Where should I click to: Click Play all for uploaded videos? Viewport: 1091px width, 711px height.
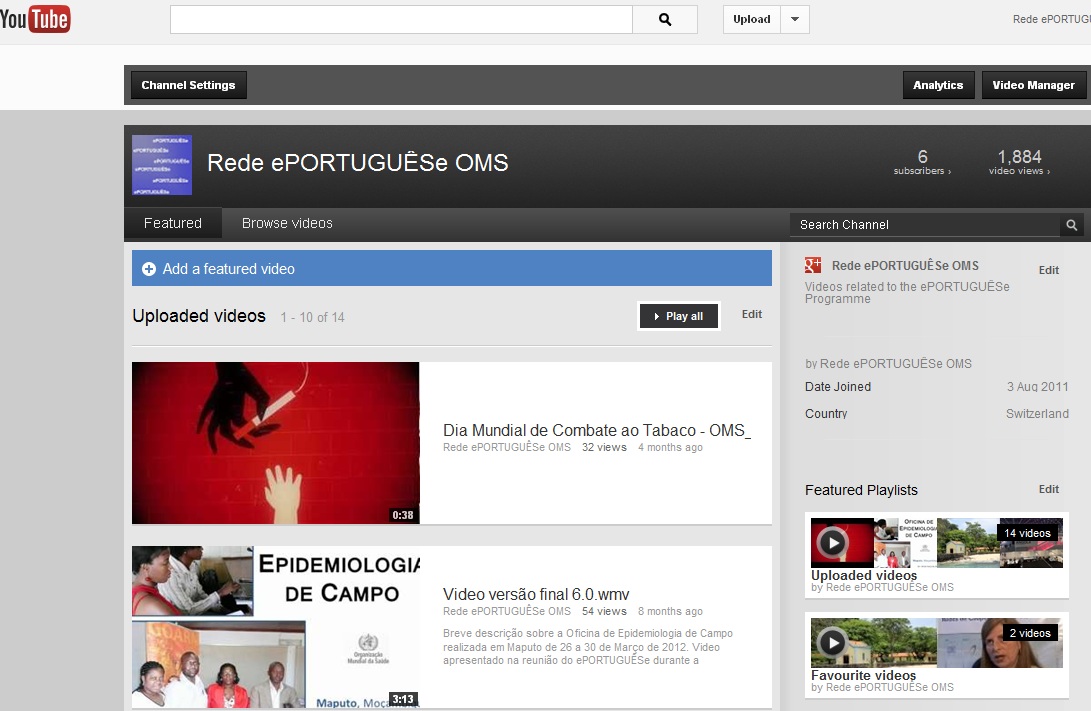coord(679,316)
